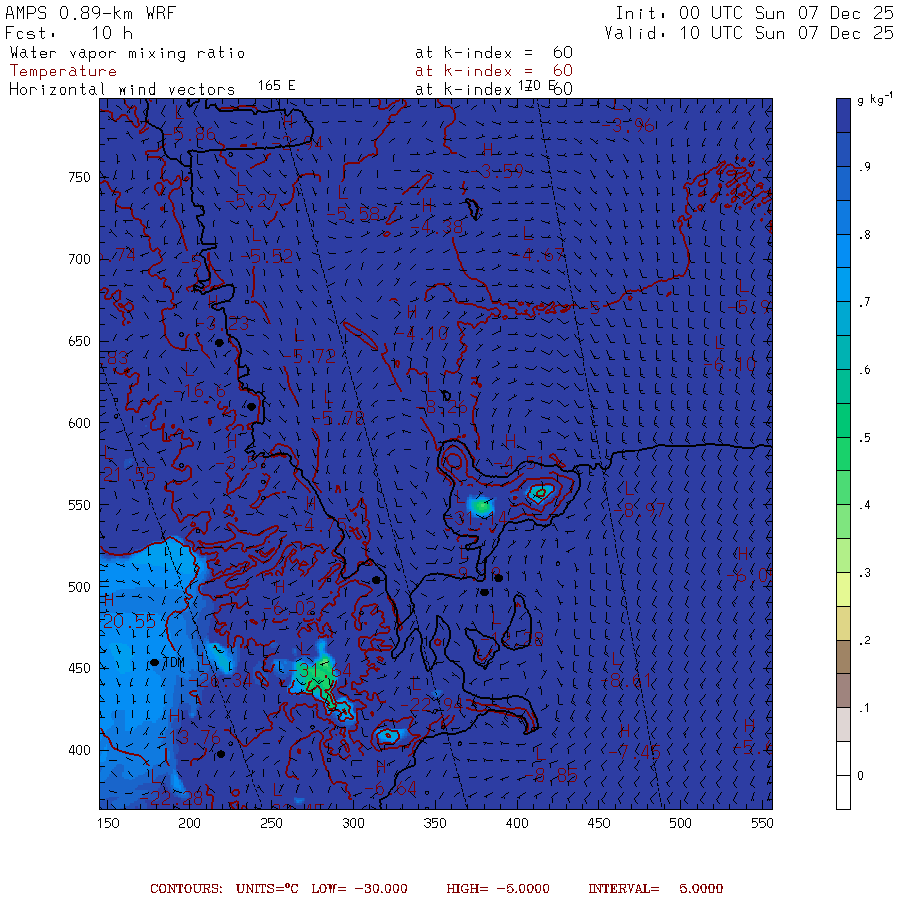Click the '.7' color bar tick label
The width and height of the screenshot is (900, 900).
pos(864,302)
